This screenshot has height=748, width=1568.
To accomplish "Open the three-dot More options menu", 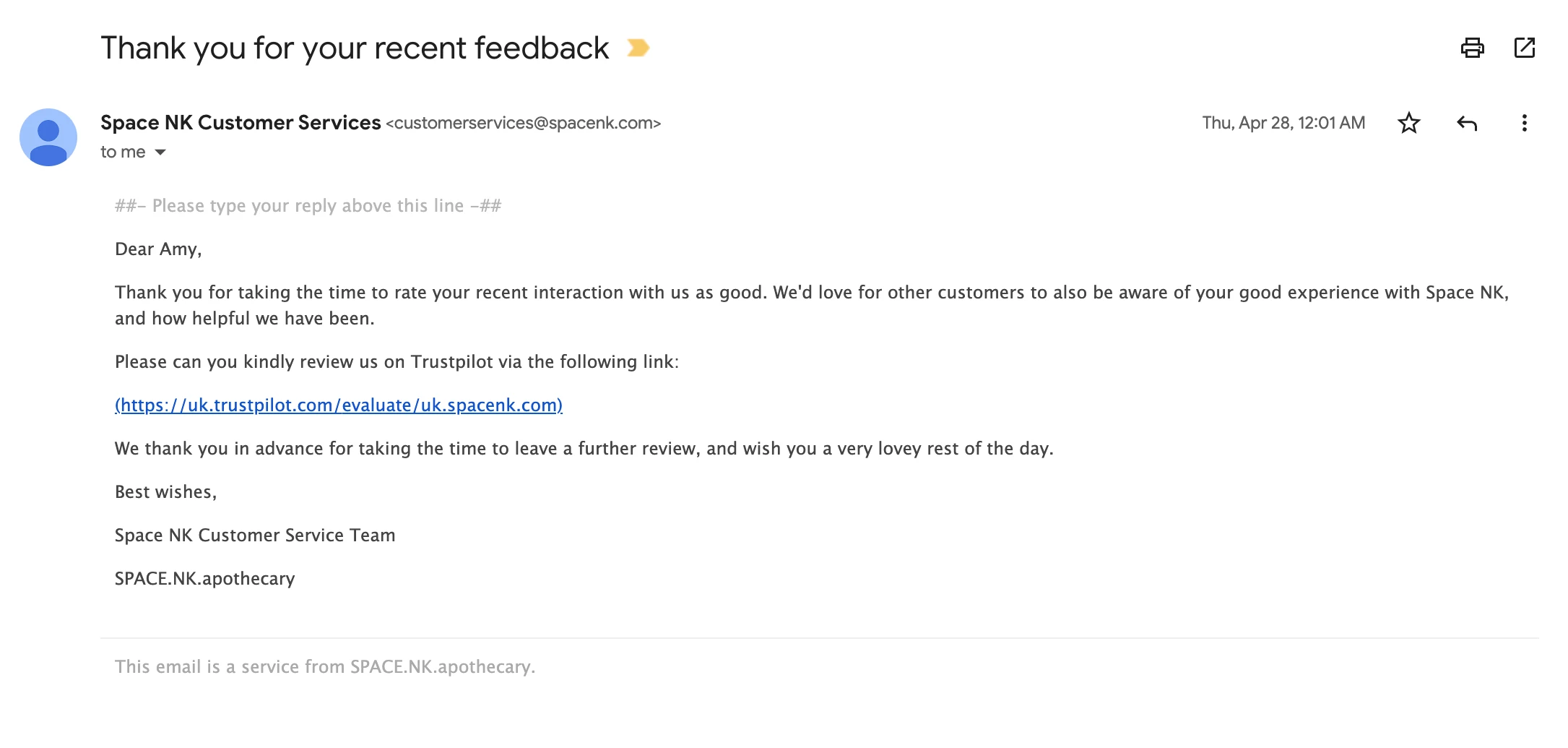I will point(1524,124).
